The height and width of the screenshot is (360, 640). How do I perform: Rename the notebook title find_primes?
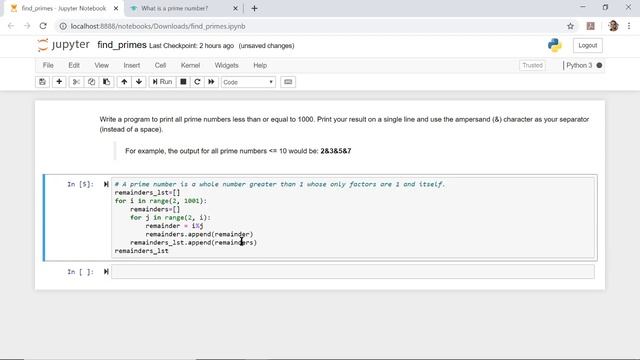tap(122, 45)
